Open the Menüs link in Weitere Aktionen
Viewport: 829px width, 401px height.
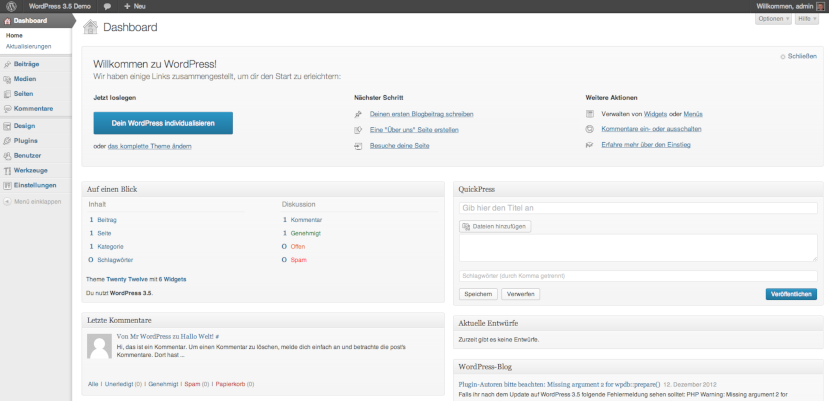[x=693, y=114]
